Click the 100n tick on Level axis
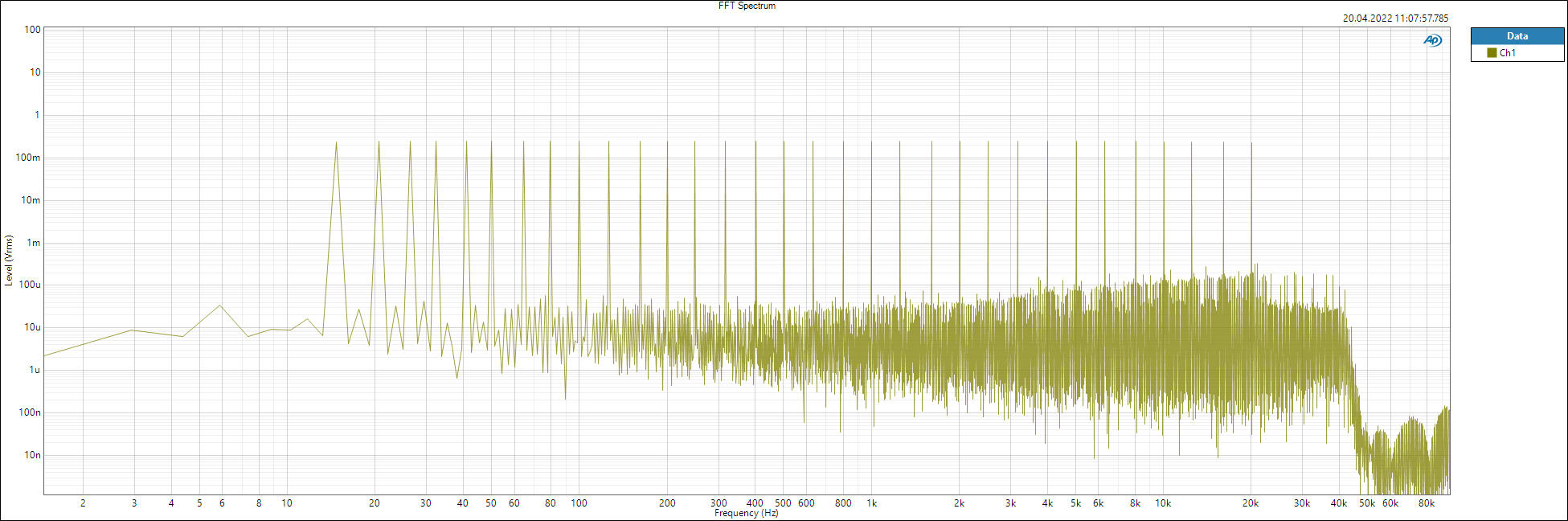The width and height of the screenshot is (1568, 521). 30,412
